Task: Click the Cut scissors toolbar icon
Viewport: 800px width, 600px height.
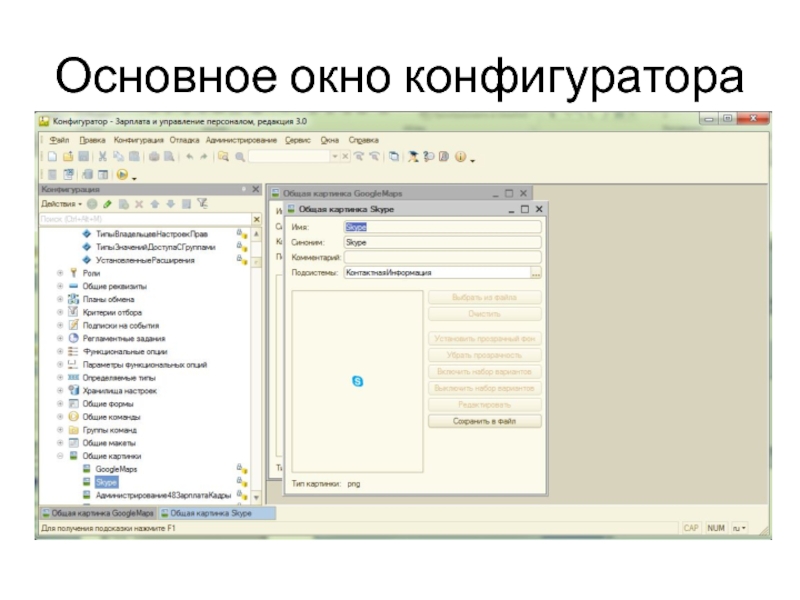Action: point(103,157)
